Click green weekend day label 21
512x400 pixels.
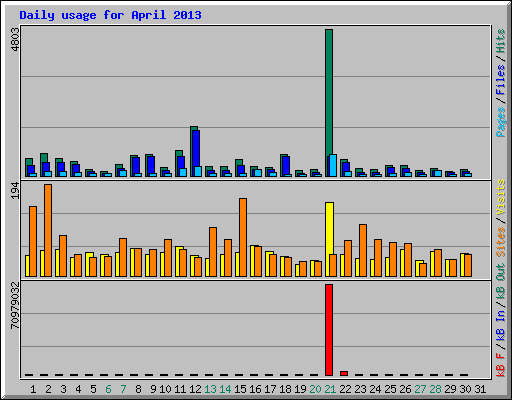330,389
